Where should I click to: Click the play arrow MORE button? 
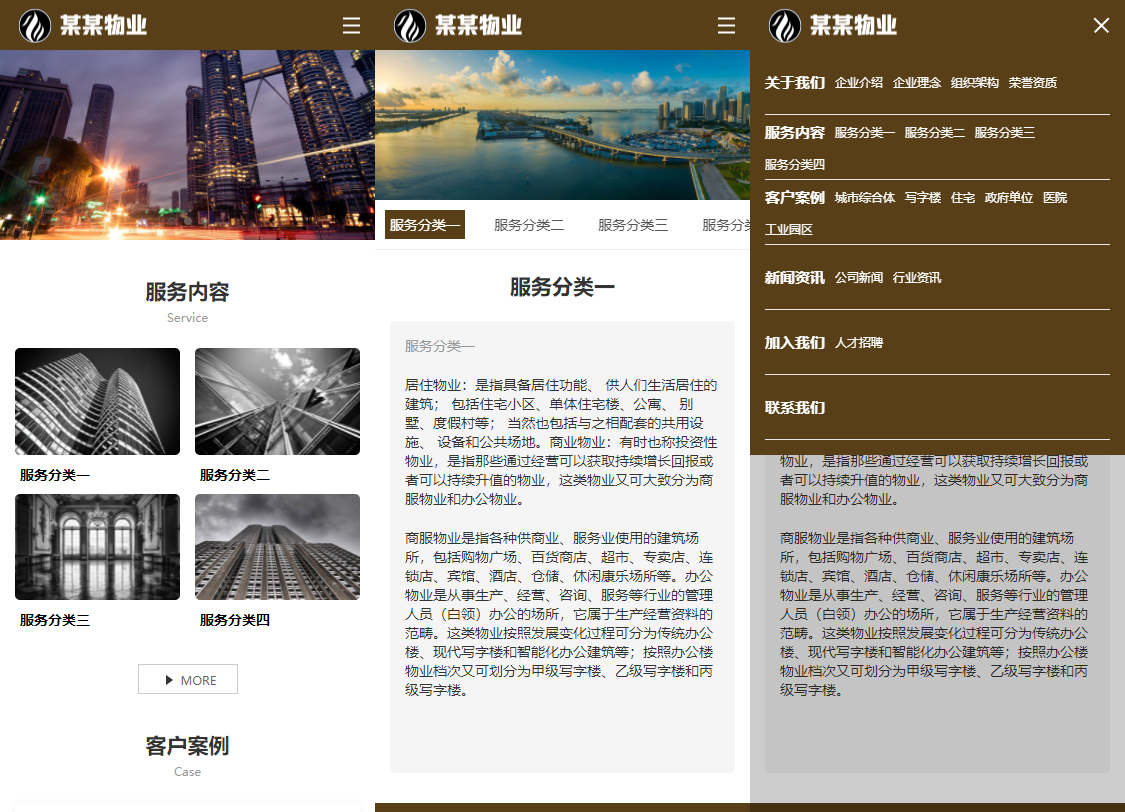188,679
